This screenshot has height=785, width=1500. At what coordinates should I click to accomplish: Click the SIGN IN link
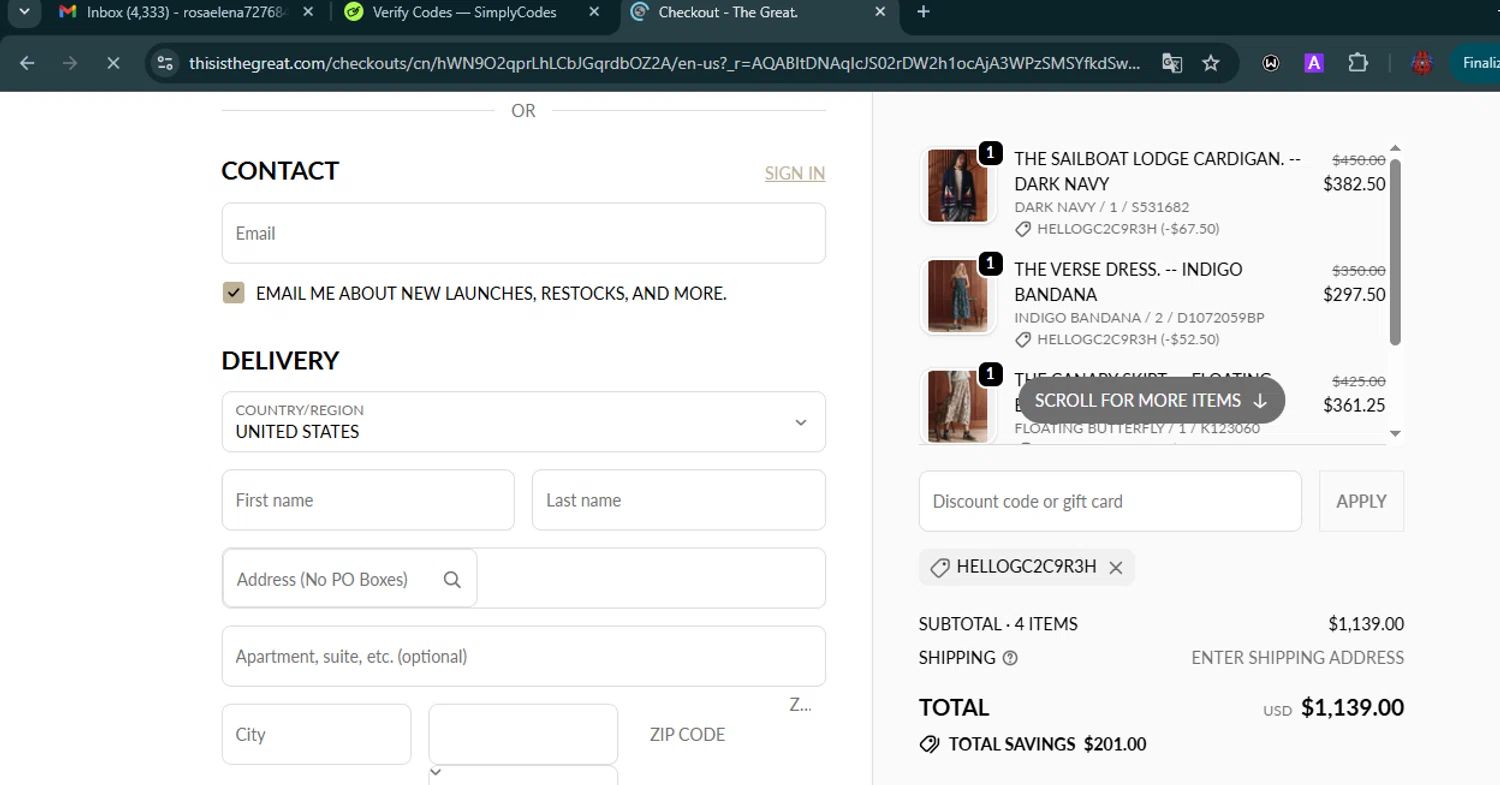[795, 173]
